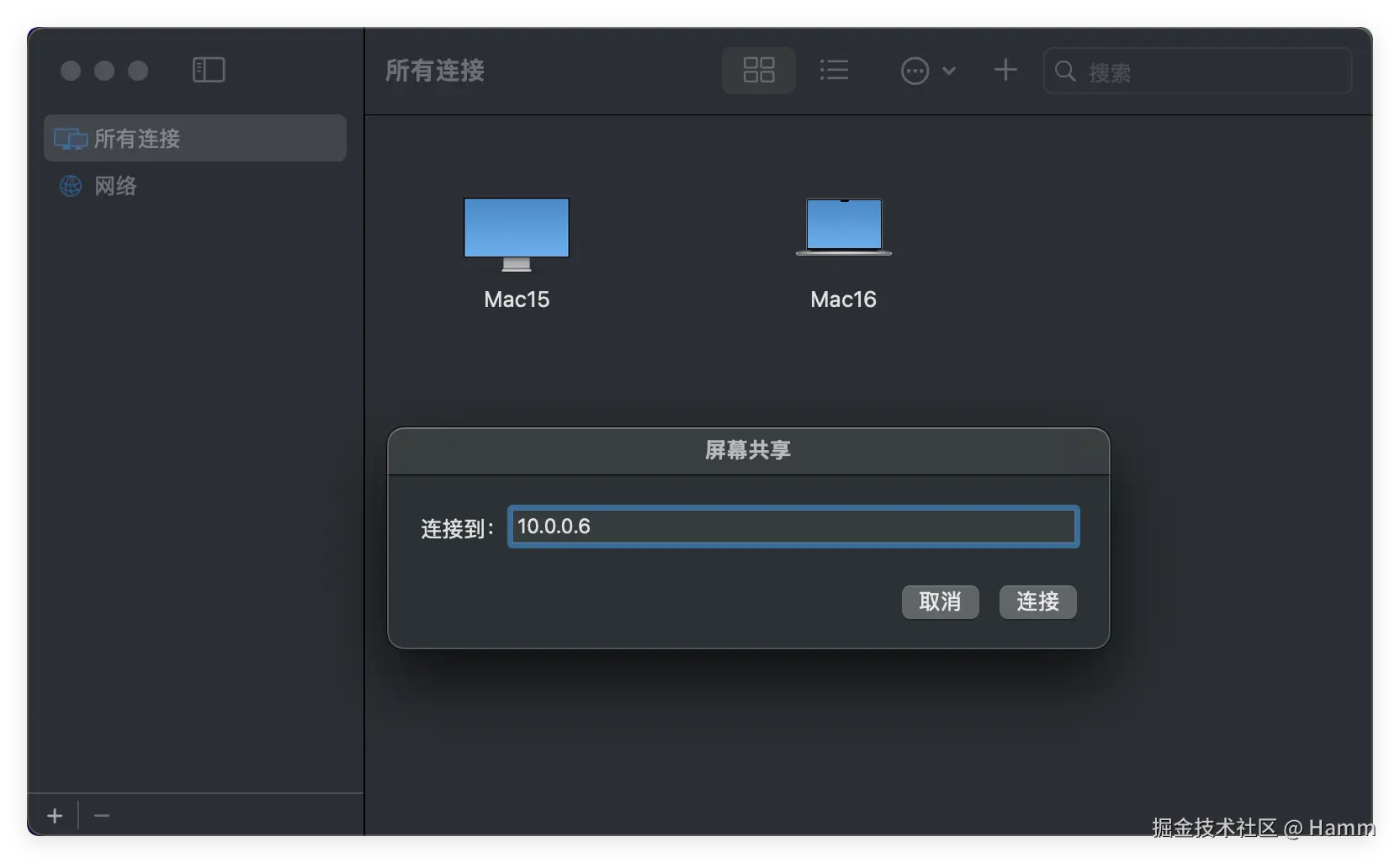Expand the chevron next to More options

(950, 71)
